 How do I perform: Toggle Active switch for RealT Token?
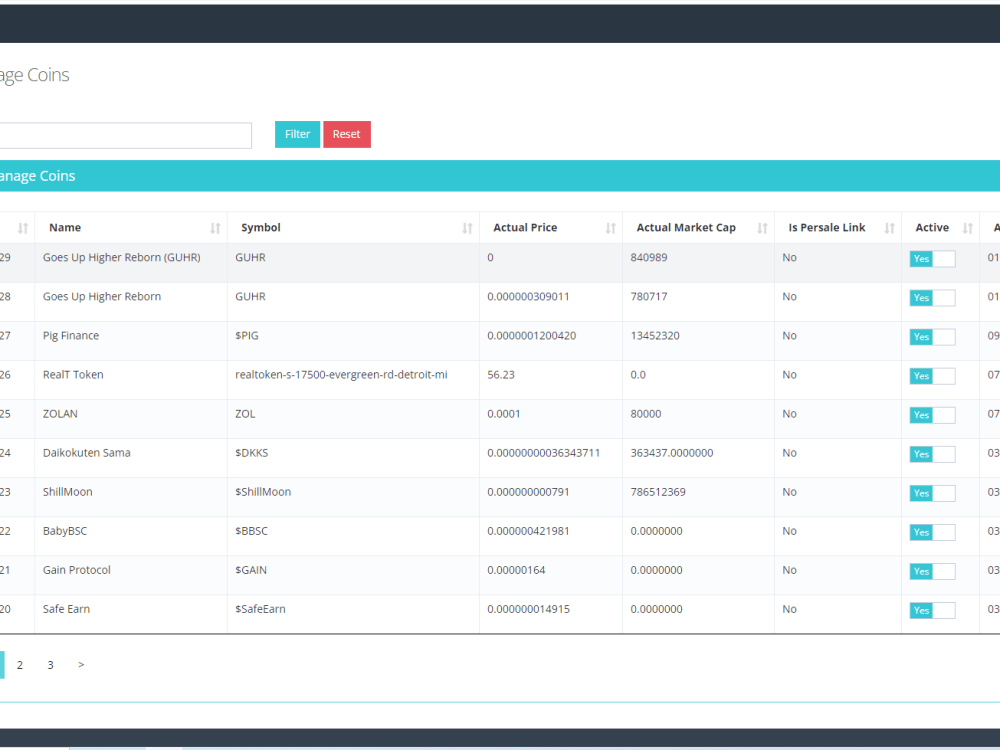[932, 376]
